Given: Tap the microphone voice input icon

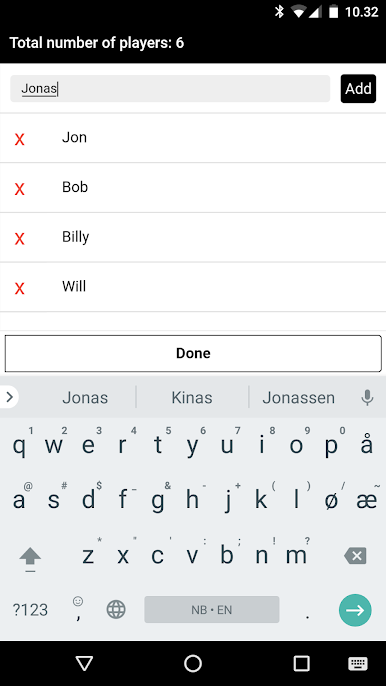Looking at the screenshot, I should [367, 398].
